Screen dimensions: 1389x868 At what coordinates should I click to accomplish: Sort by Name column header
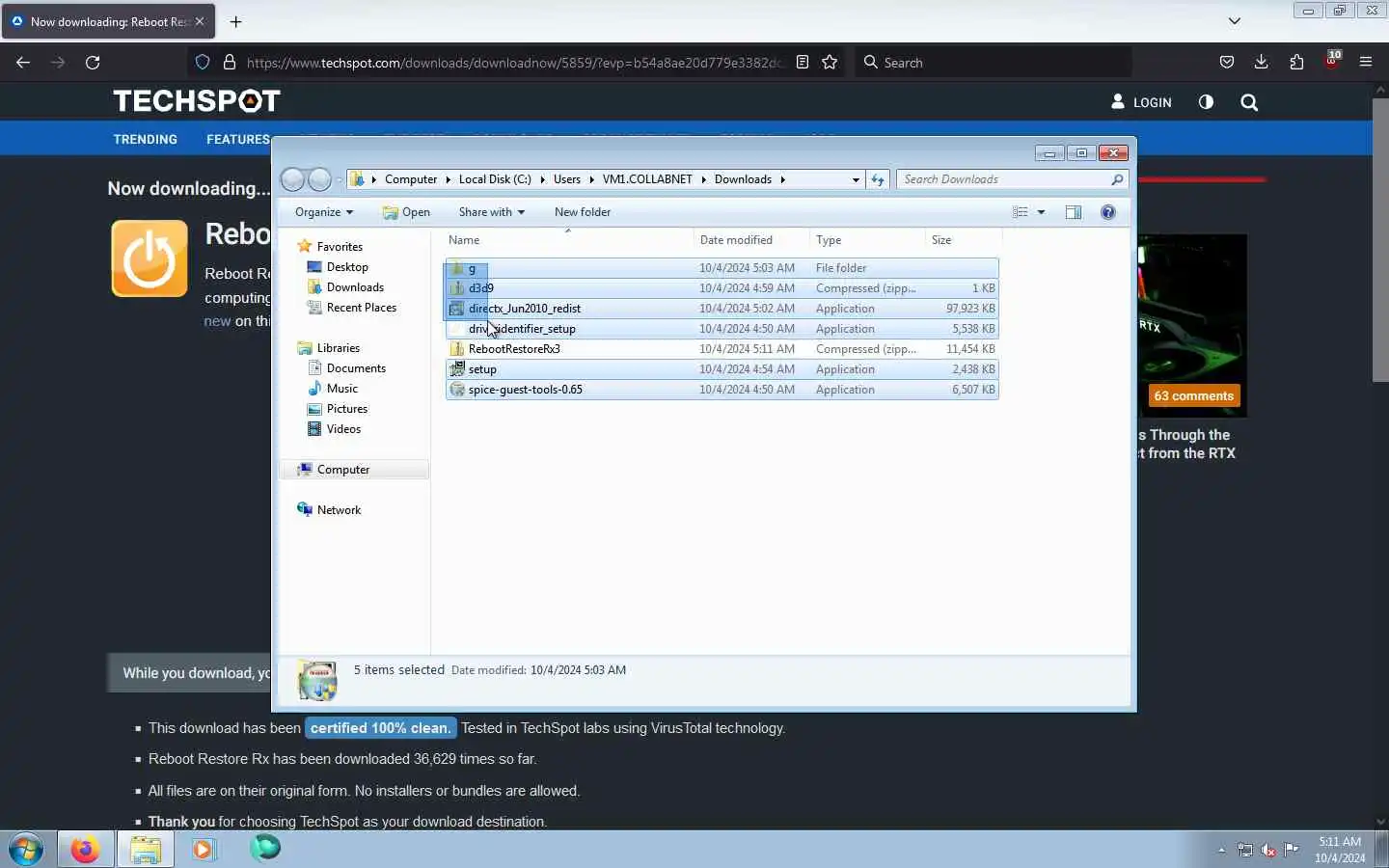click(x=568, y=240)
